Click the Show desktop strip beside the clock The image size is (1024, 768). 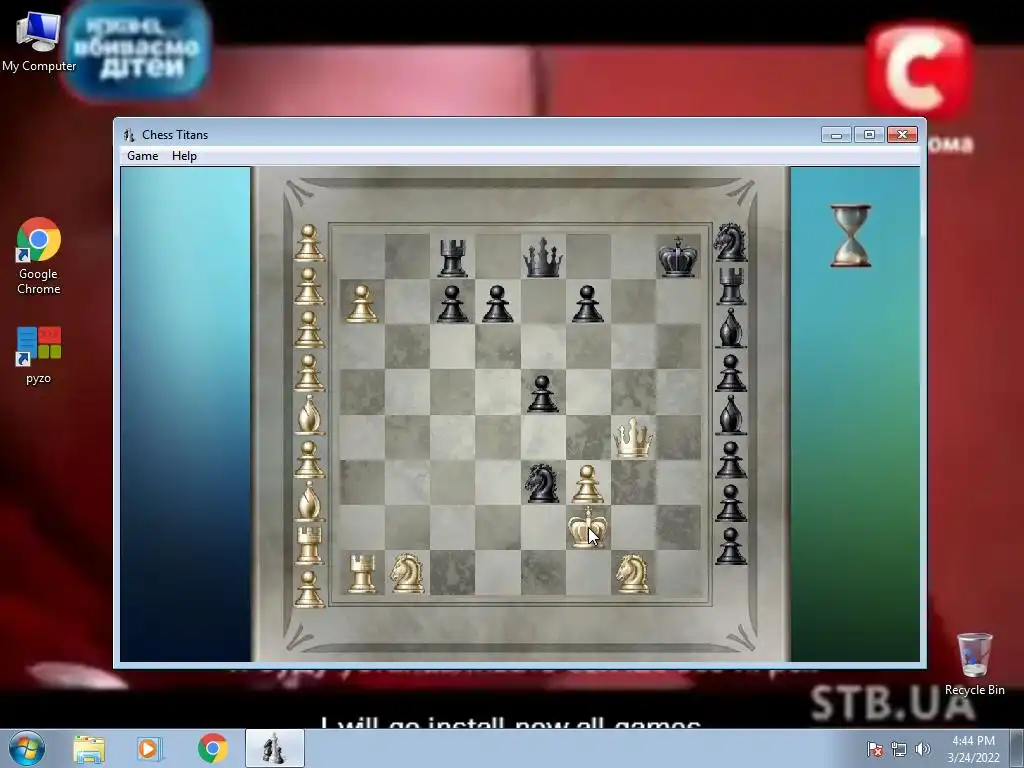tap(1017, 748)
